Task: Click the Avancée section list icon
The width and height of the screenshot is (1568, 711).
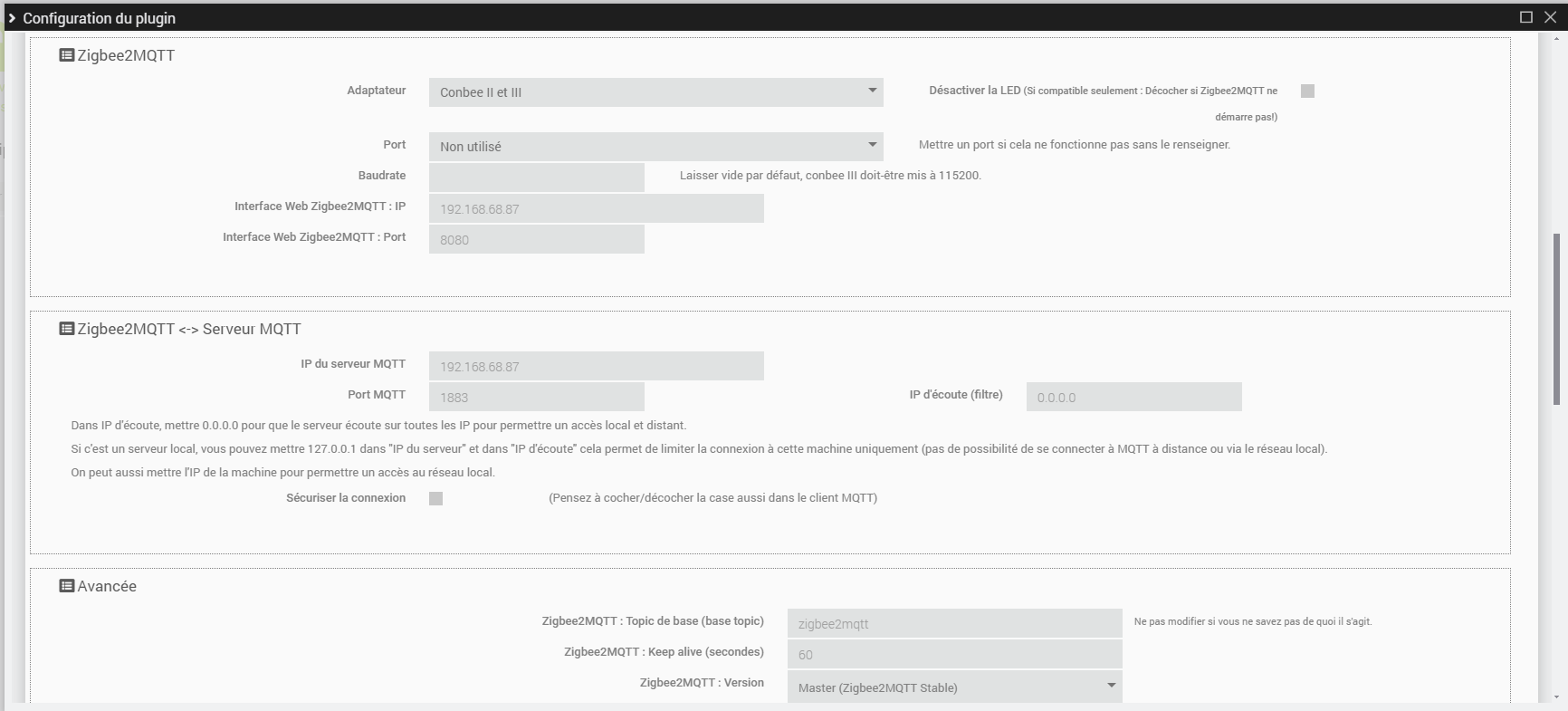Action: [66, 586]
